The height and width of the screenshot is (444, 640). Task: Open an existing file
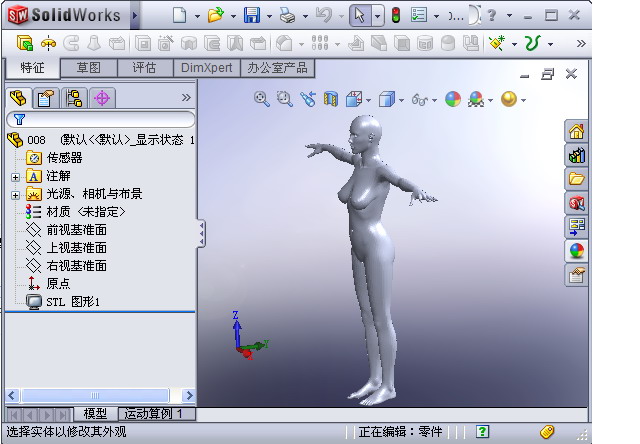tap(216, 15)
